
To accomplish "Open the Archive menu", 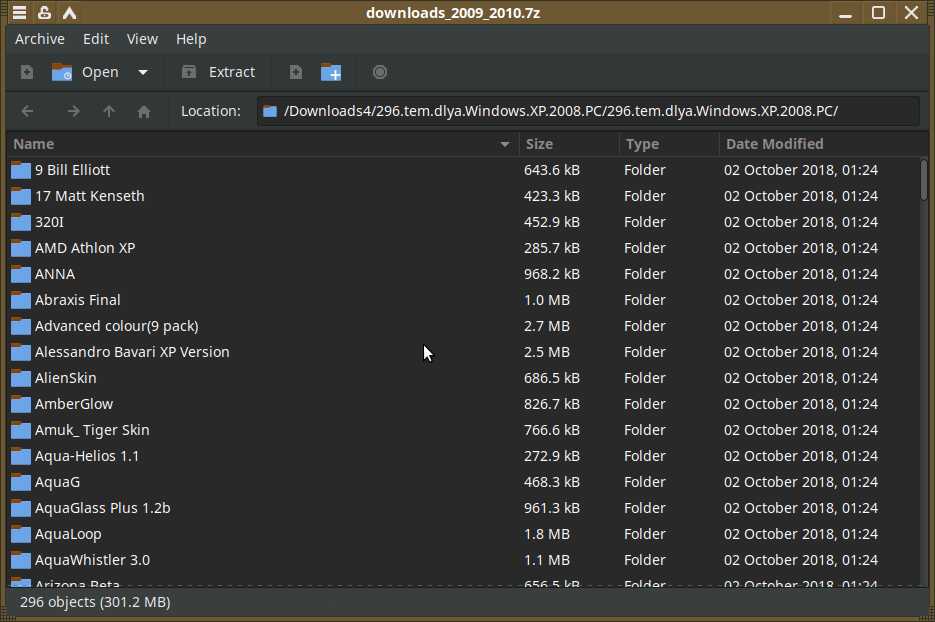I will click(40, 39).
